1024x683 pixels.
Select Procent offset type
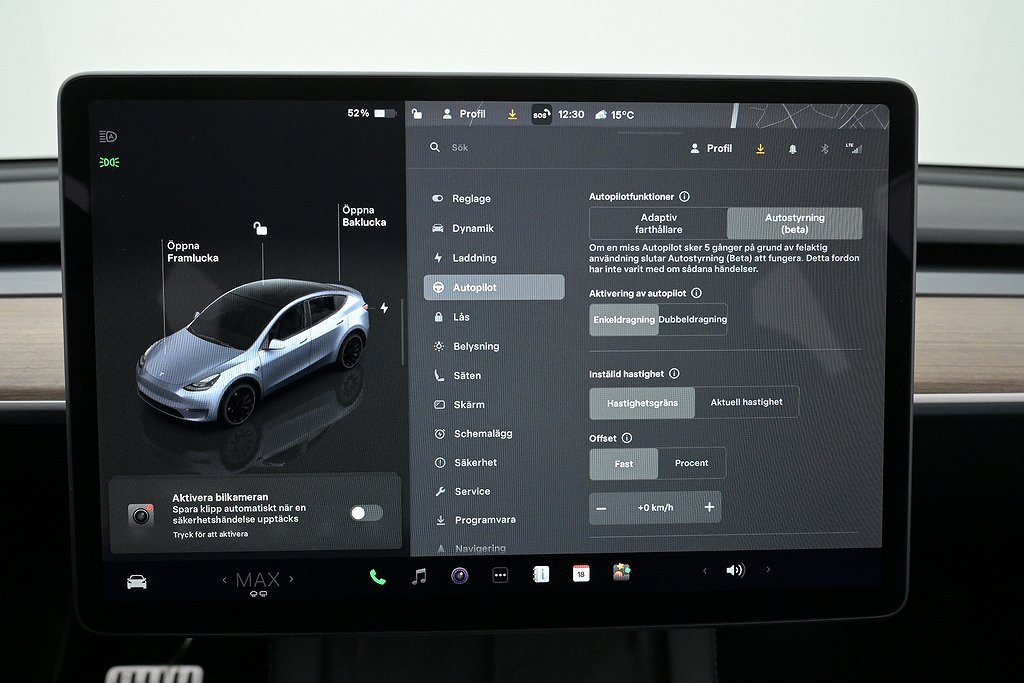(x=692, y=463)
